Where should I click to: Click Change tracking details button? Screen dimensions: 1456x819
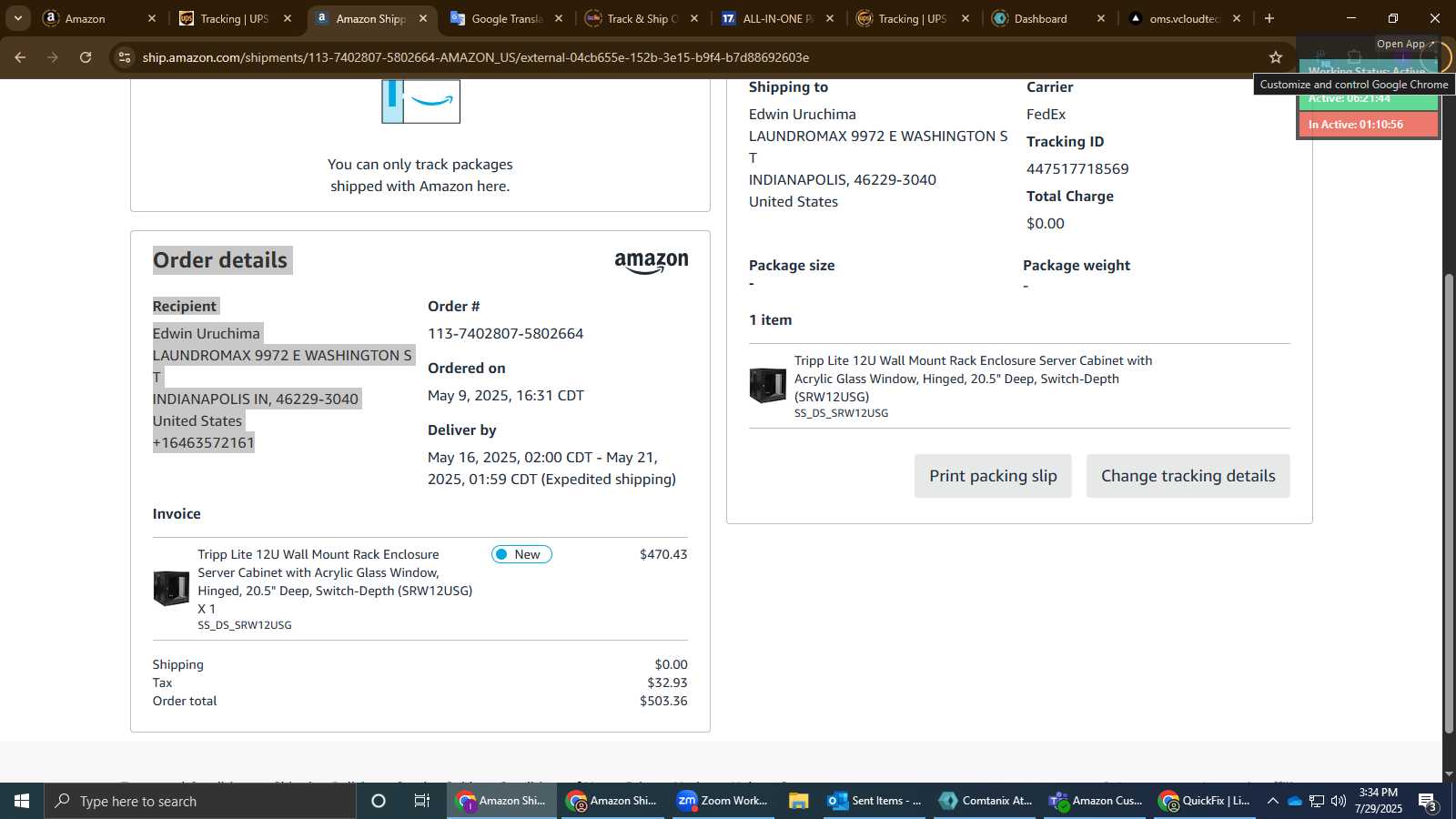tap(1188, 476)
